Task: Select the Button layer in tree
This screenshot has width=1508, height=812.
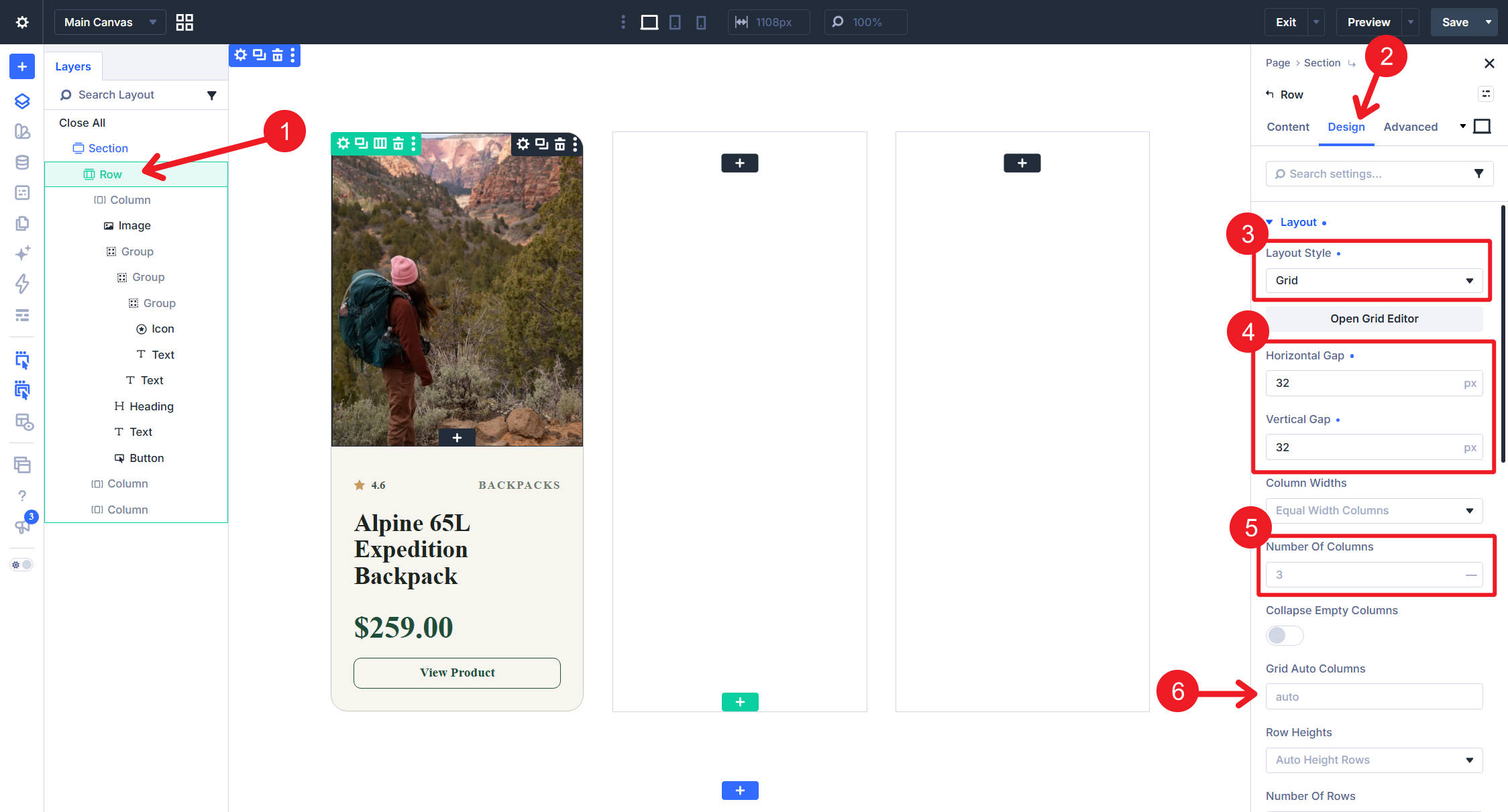Action: [139, 458]
